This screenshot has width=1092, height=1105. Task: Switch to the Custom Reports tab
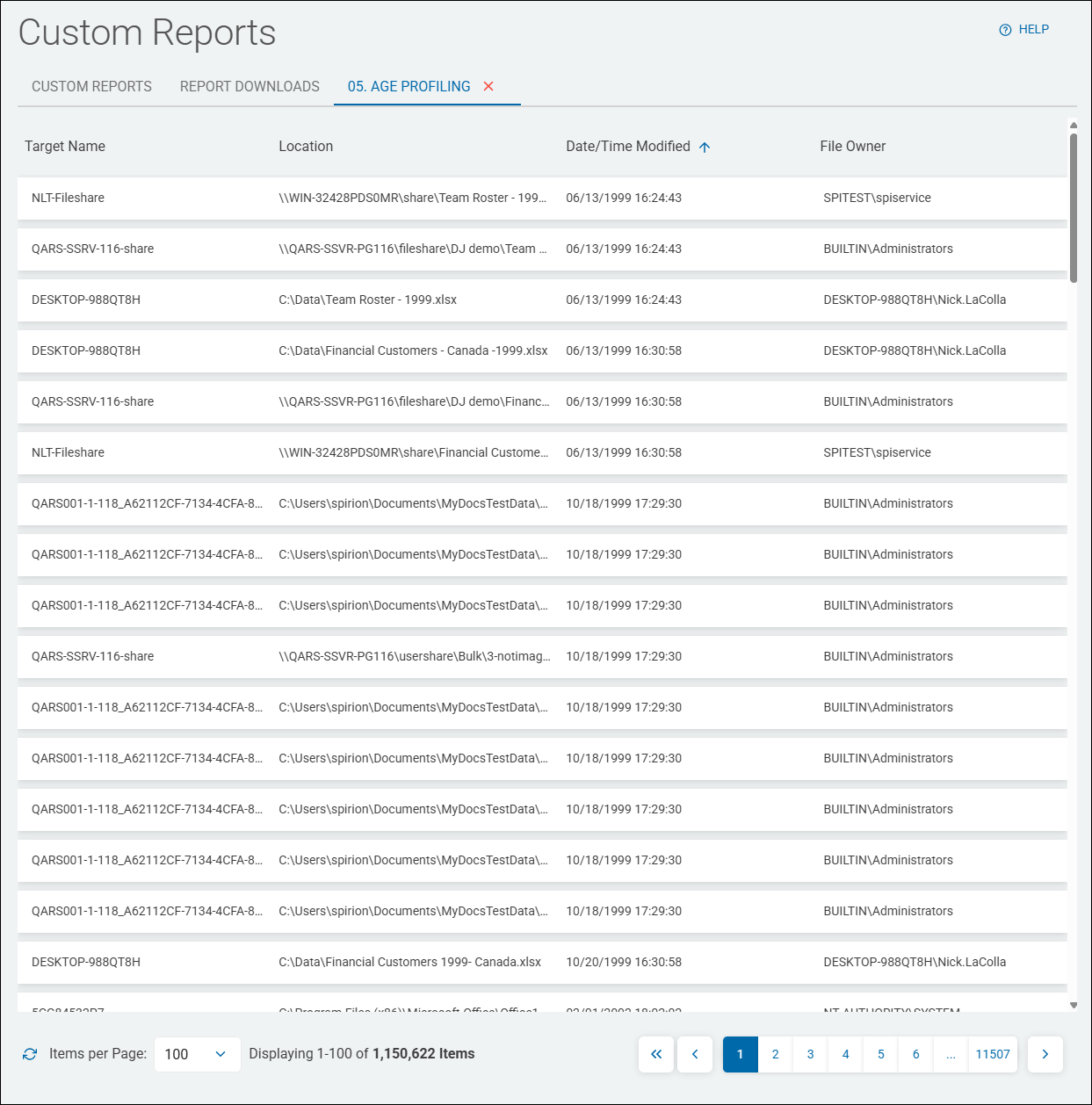(x=90, y=86)
